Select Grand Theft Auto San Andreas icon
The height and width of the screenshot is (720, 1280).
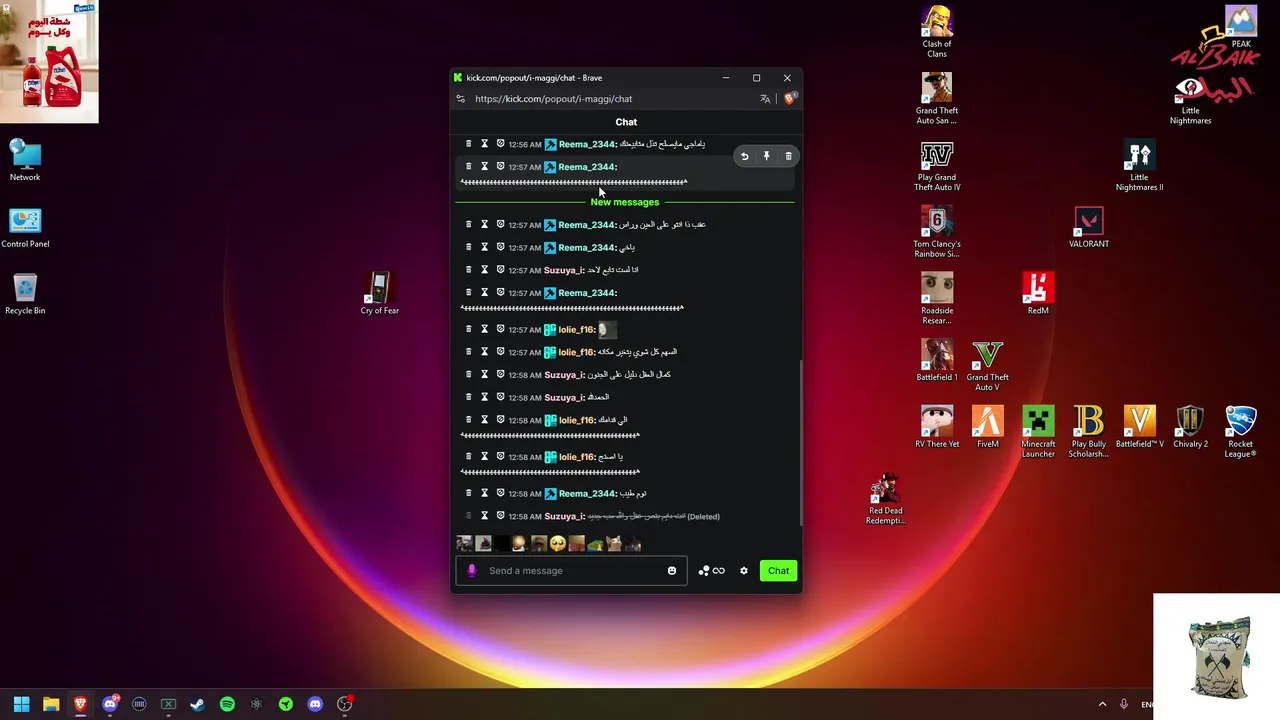coord(937,98)
